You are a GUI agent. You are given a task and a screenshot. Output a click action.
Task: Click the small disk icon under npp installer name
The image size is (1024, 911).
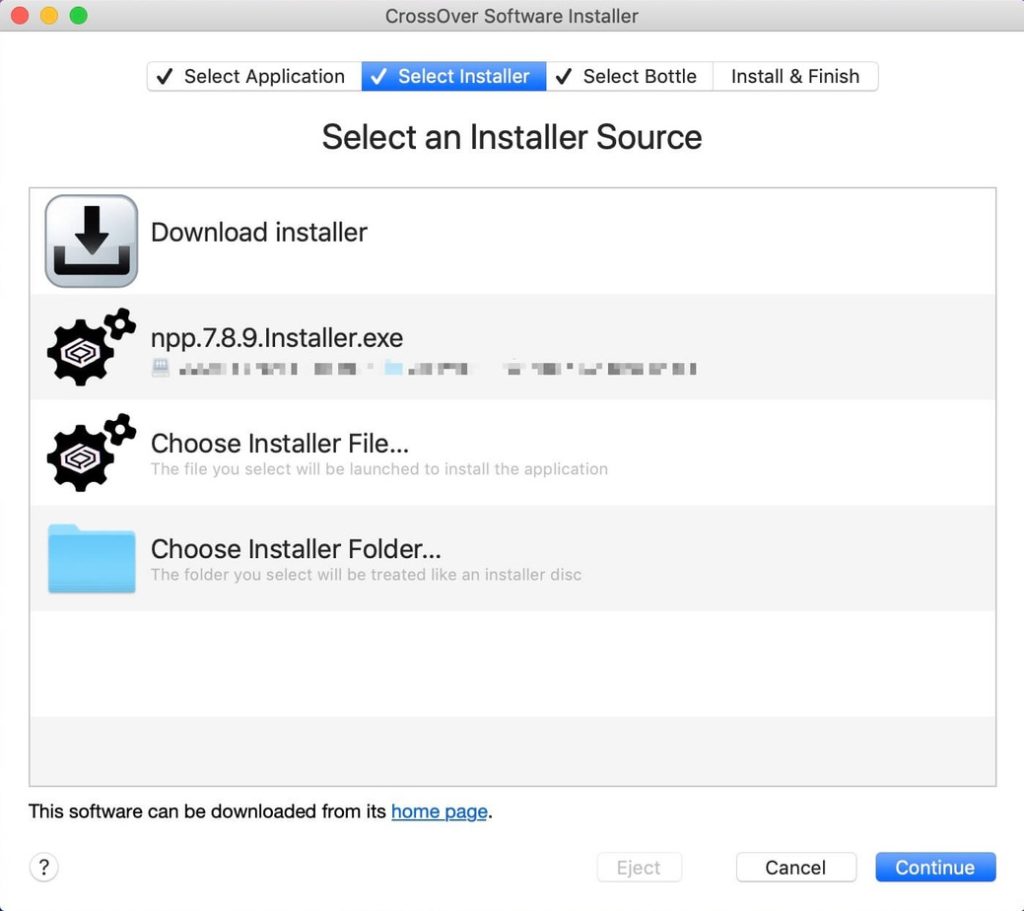pos(160,368)
